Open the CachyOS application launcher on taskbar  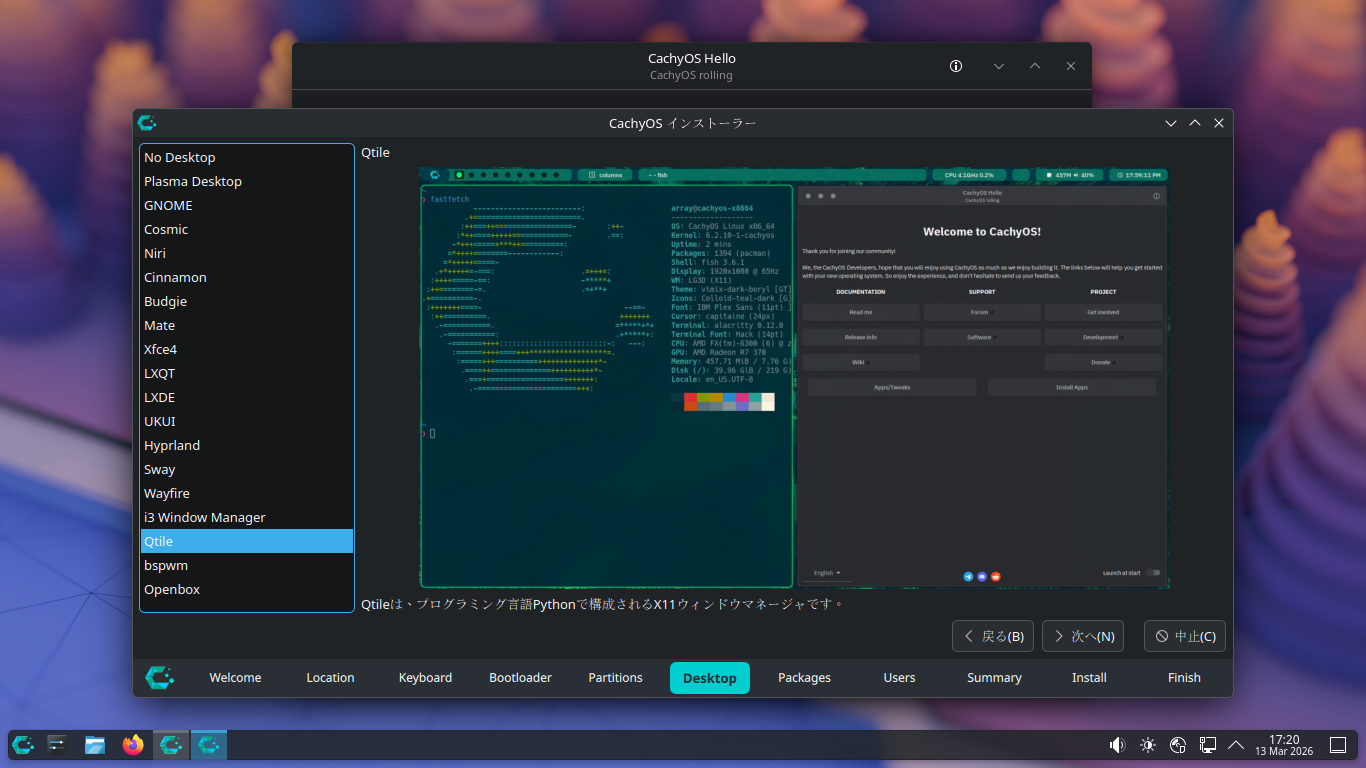[23, 744]
